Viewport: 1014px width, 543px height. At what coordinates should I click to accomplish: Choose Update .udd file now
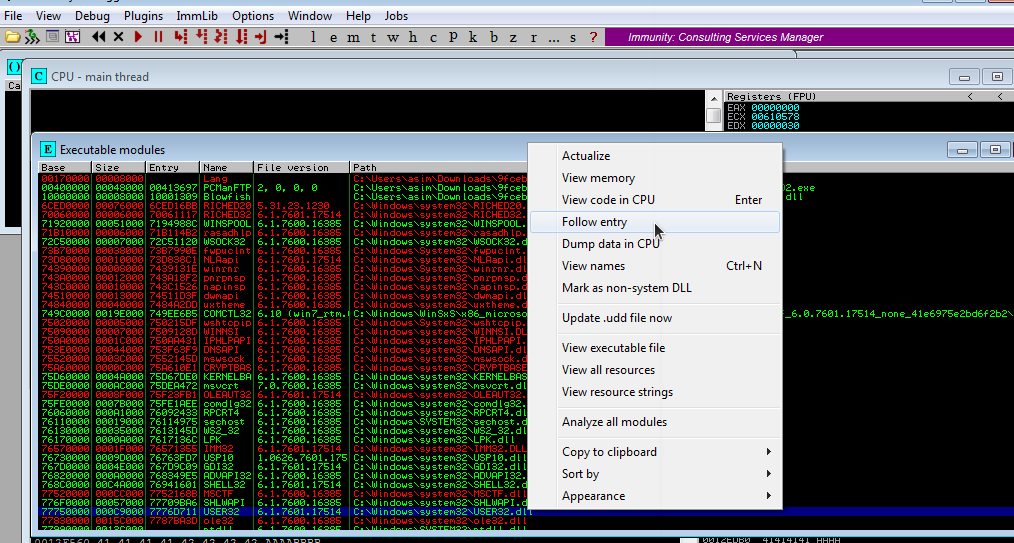tap(654, 318)
